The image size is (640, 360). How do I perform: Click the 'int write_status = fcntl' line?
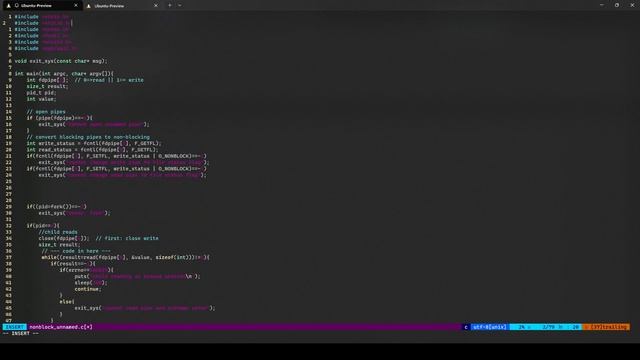click(94, 143)
